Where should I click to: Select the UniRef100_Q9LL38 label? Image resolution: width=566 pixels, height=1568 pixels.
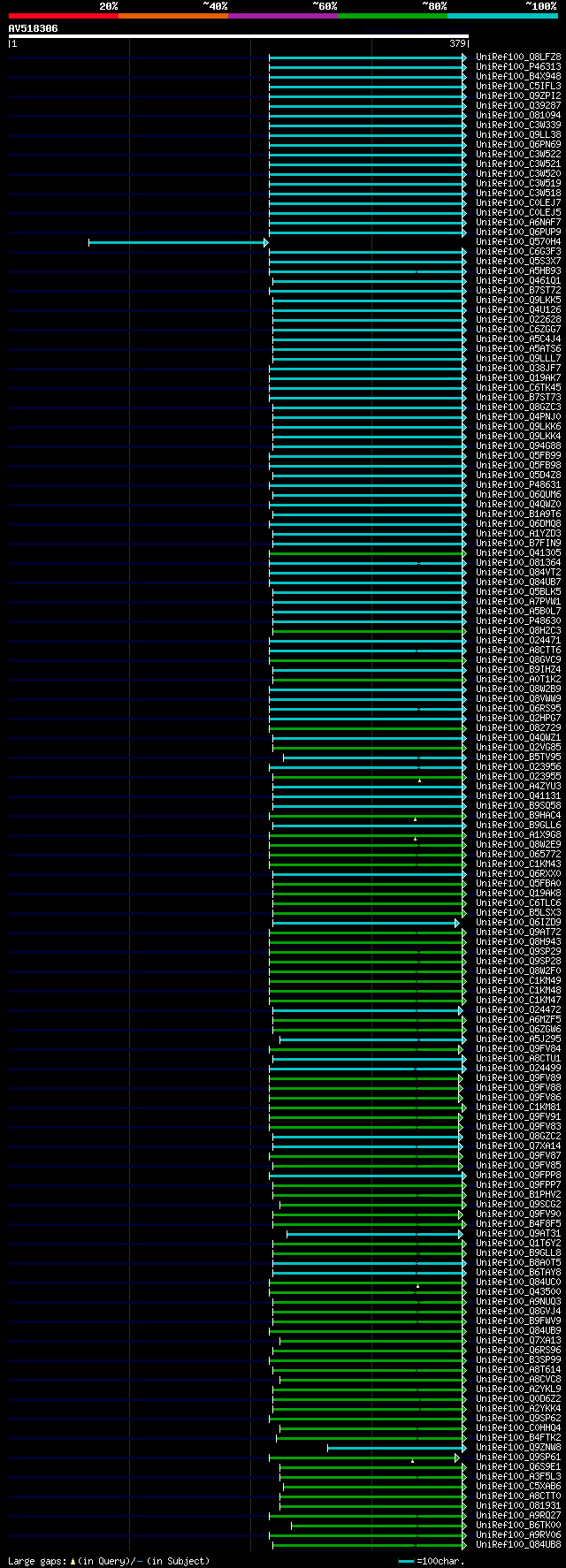click(x=518, y=134)
